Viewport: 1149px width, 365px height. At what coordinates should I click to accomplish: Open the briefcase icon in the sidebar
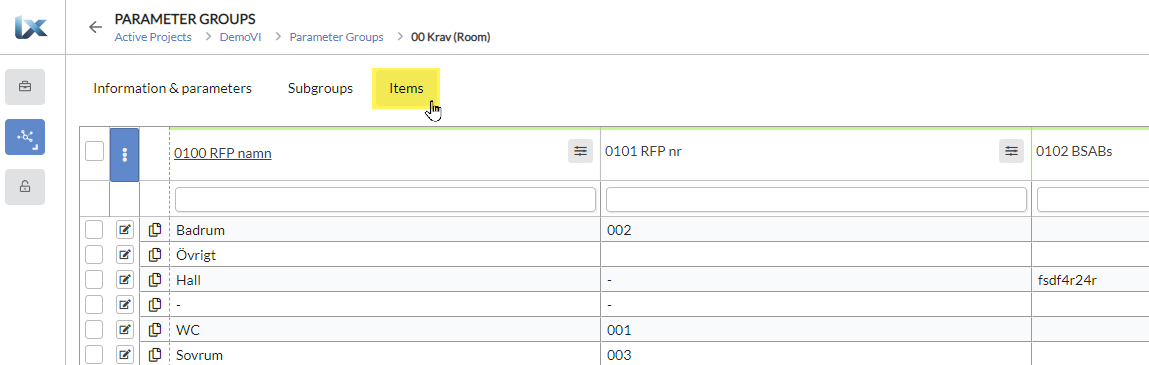25,87
